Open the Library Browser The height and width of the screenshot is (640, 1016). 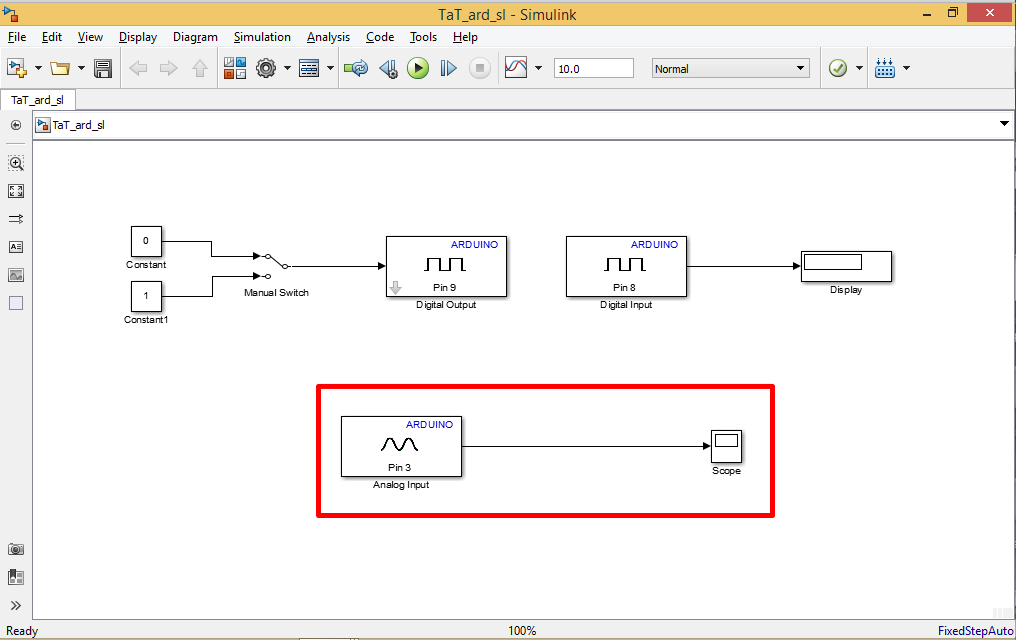pyautogui.click(x=235, y=68)
